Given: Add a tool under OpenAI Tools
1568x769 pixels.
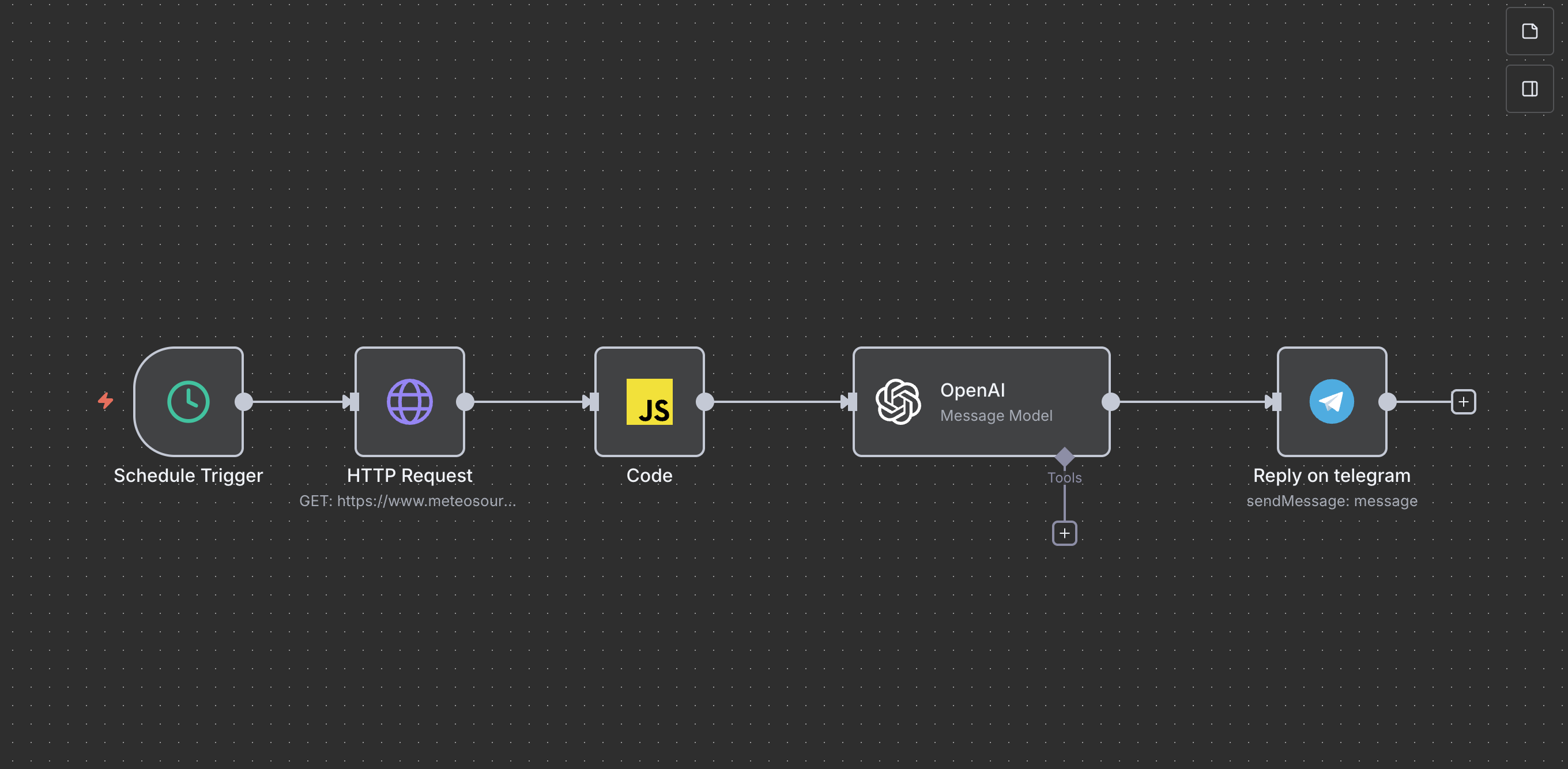Looking at the screenshot, I should 1064,533.
